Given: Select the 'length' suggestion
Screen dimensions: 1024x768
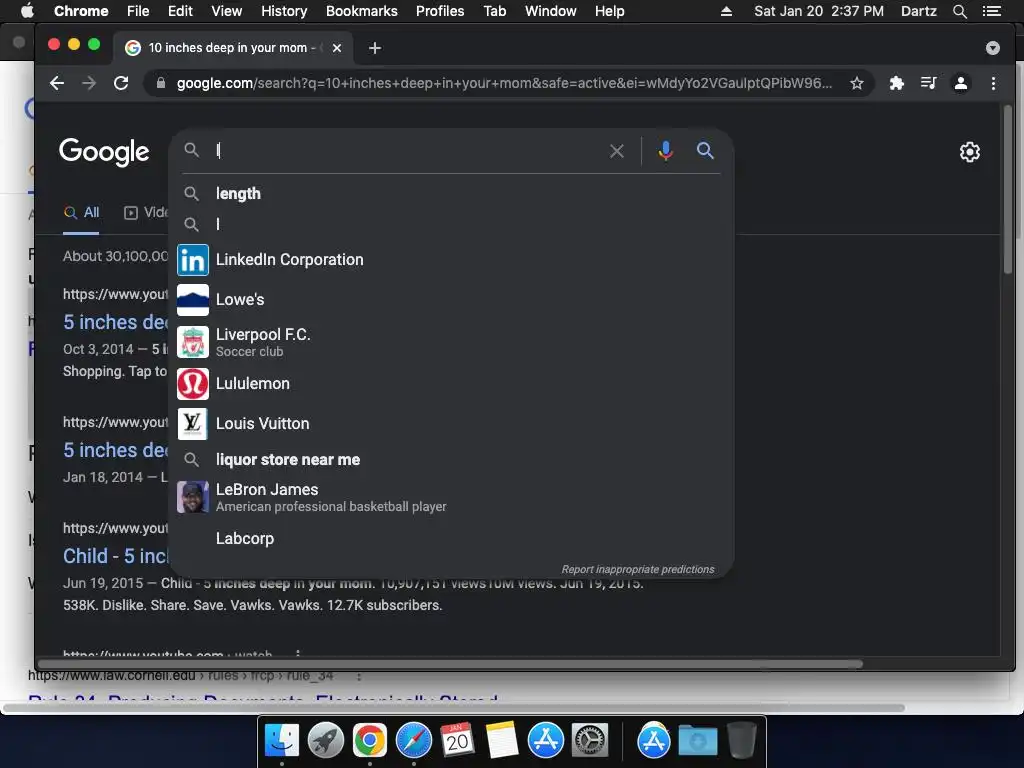Looking at the screenshot, I should pos(451,193).
